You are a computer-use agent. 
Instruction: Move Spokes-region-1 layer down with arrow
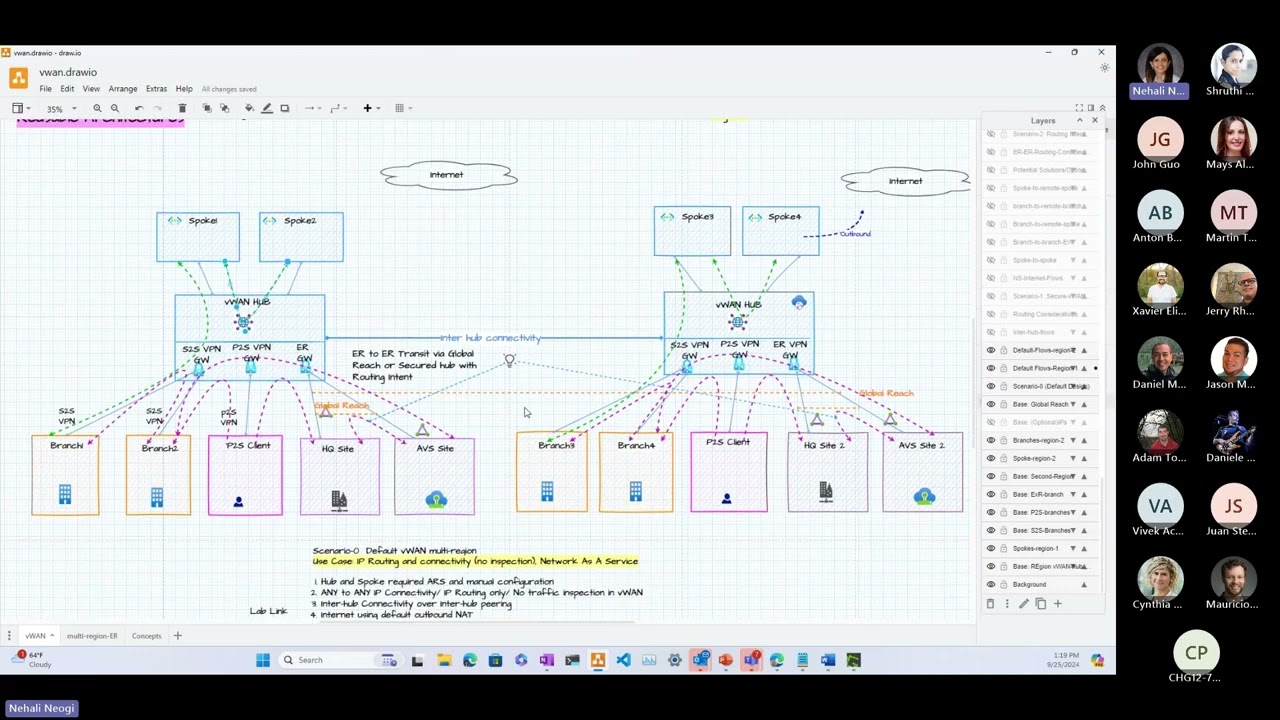(x=1073, y=548)
